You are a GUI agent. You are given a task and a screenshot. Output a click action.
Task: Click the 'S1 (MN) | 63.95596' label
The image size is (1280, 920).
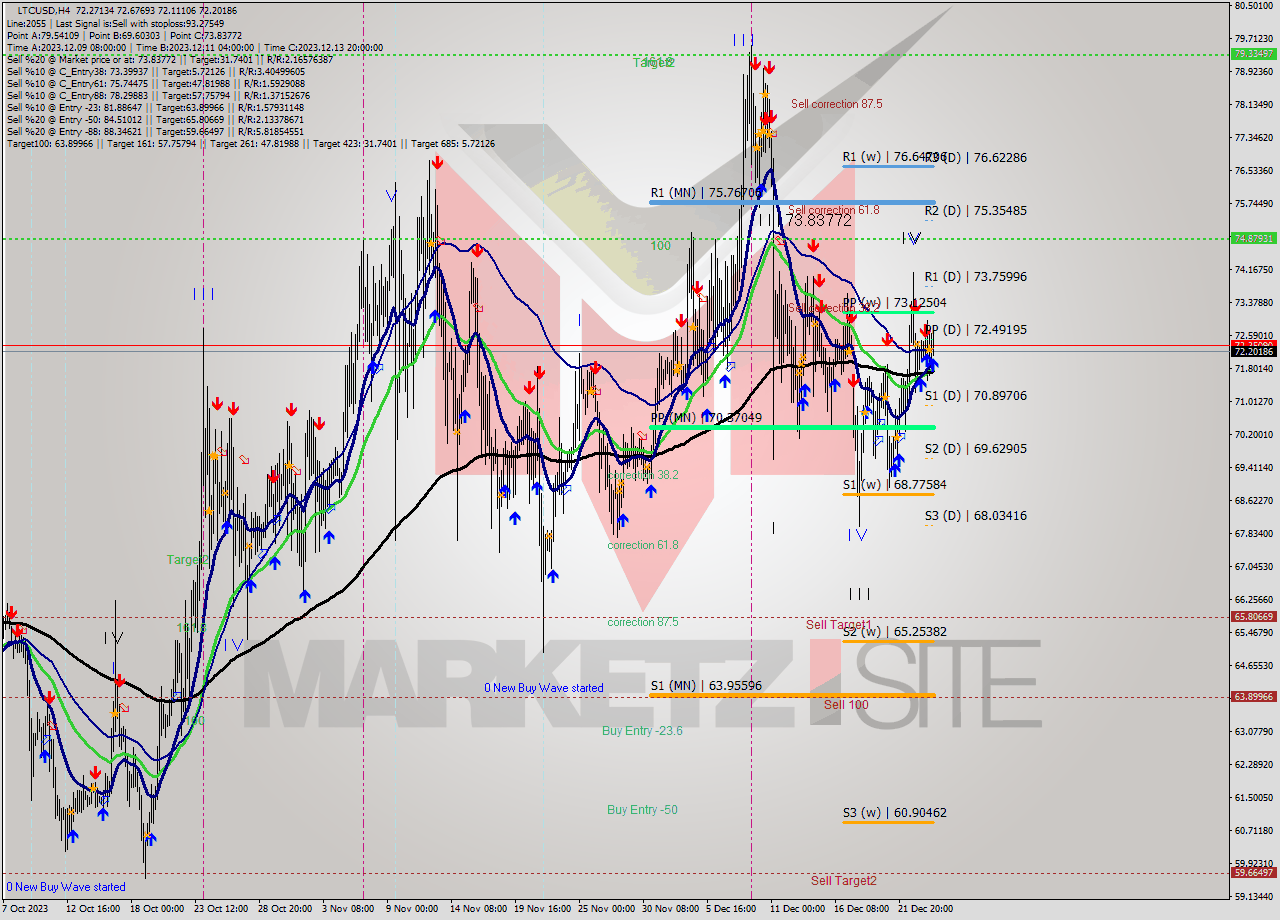[706, 686]
